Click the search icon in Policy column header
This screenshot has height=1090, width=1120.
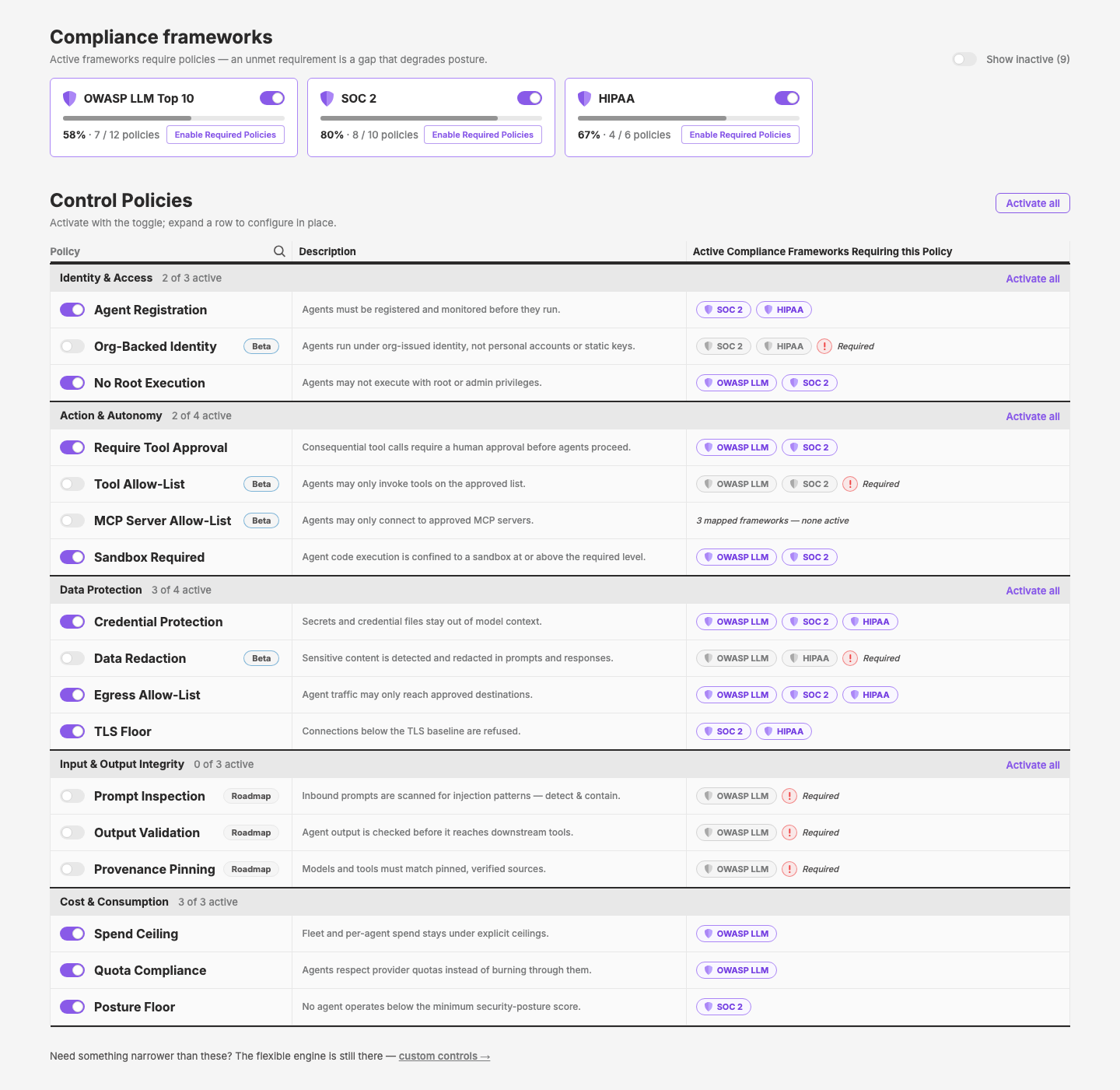point(279,251)
